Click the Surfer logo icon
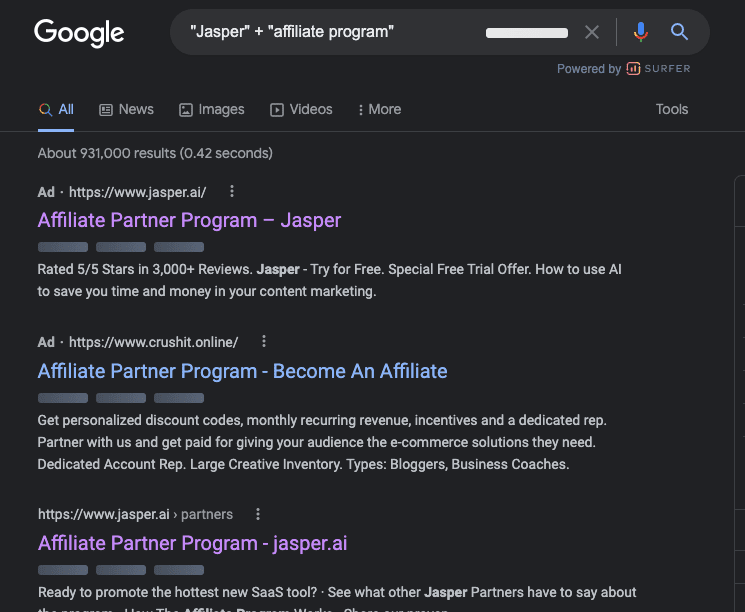Screen dimensions: 745x612 coord(633,68)
